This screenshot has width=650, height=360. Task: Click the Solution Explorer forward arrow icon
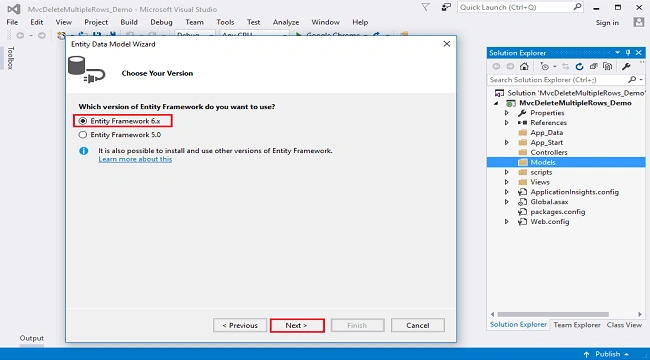click(510, 66)
